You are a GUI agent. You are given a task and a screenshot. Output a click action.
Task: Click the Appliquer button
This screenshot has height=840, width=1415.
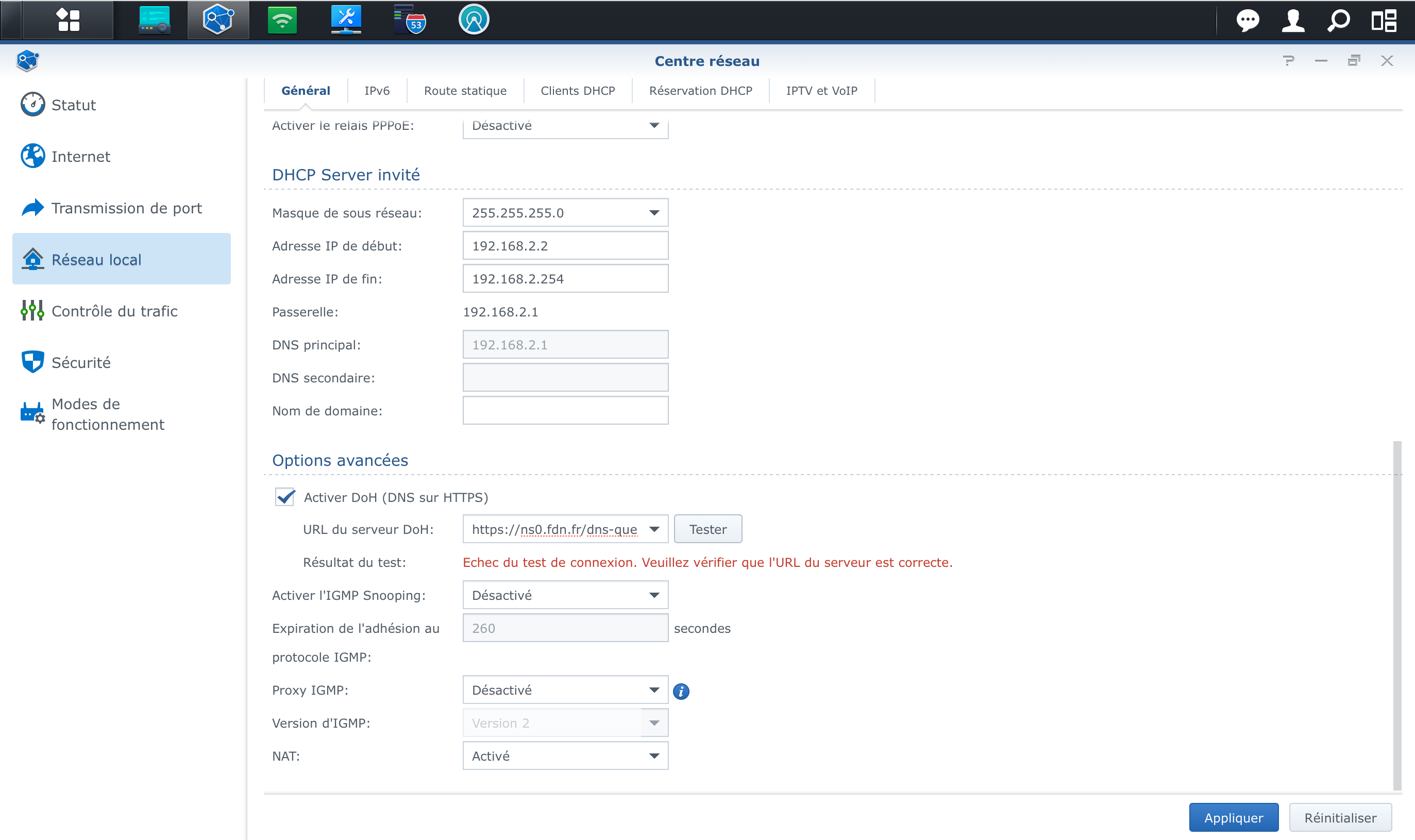pos(1233,817)
